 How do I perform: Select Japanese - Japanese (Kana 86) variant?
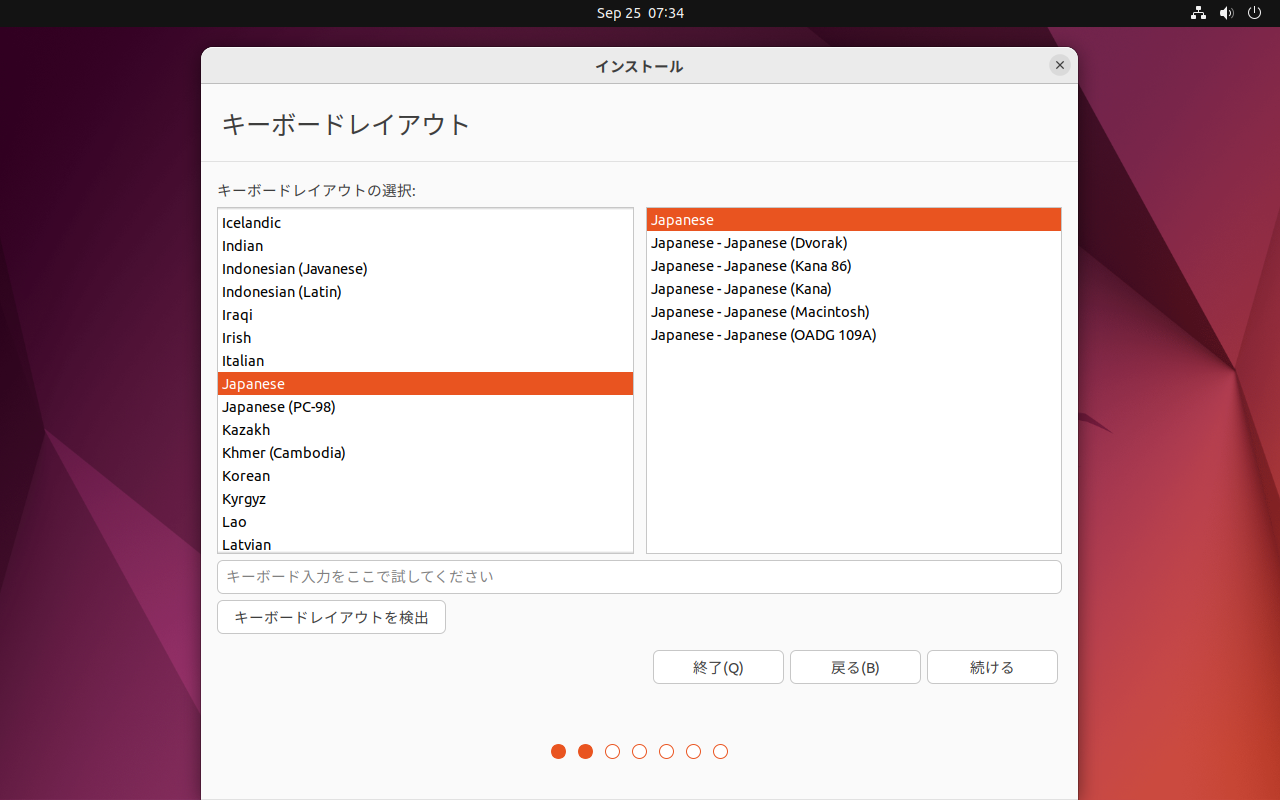pyautogui.click(x=751, y=266)
